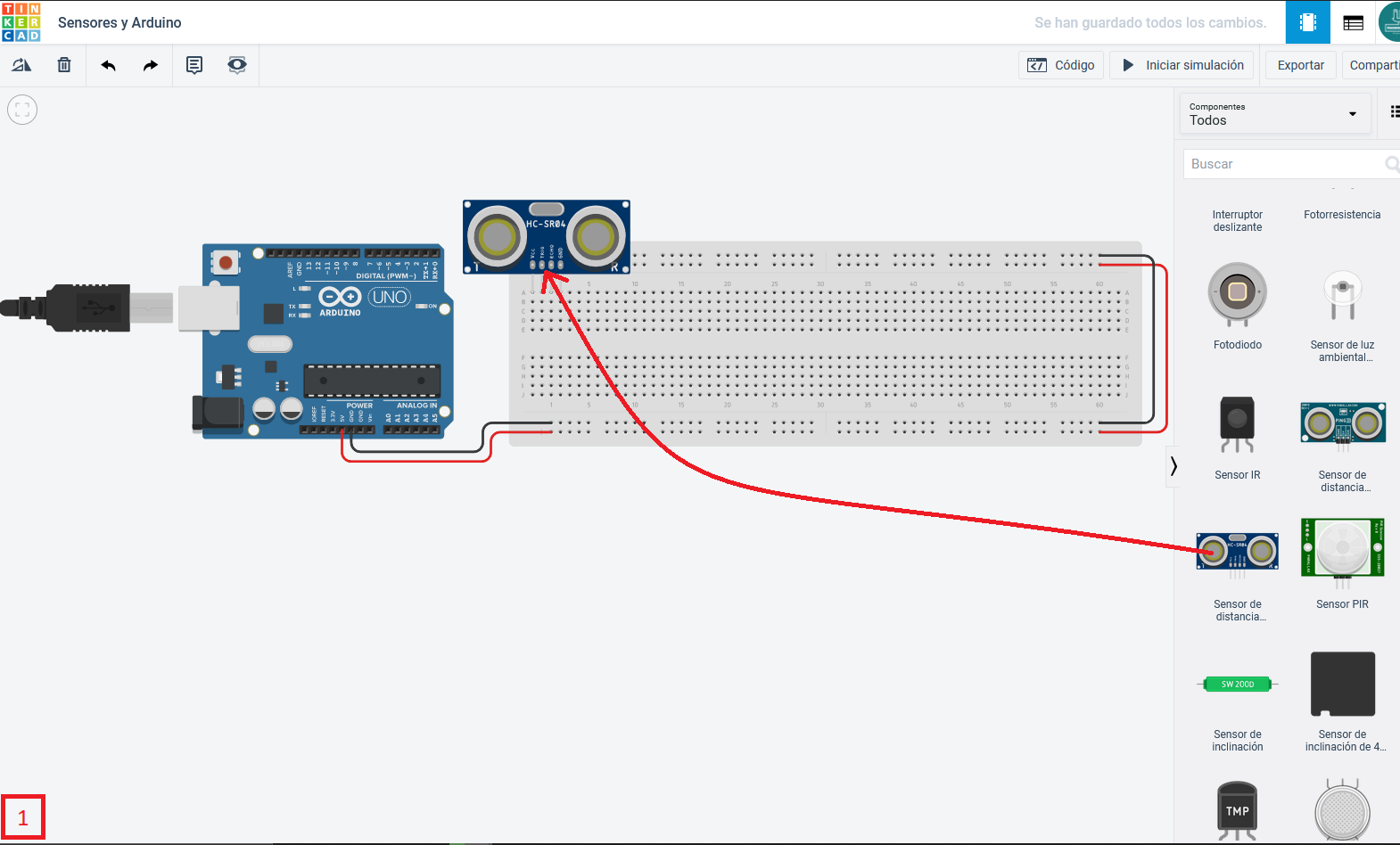Switch to component list view

tap(1353, 22)
